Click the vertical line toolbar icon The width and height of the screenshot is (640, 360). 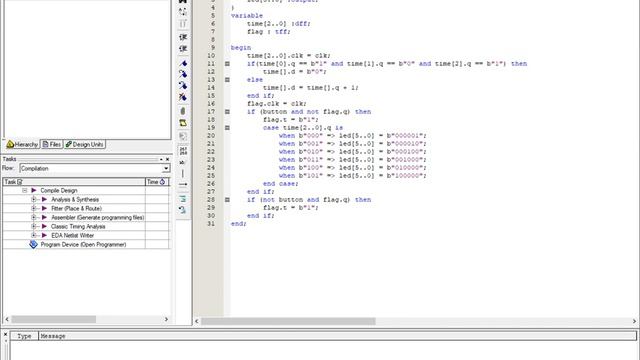183,173
